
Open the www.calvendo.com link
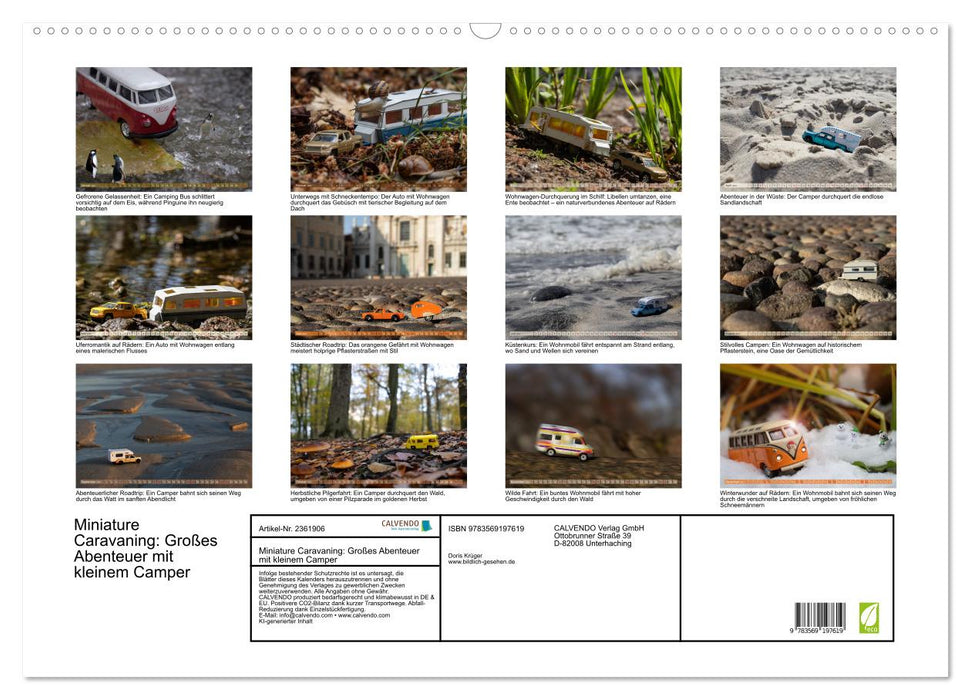click(x=364, y=615)
